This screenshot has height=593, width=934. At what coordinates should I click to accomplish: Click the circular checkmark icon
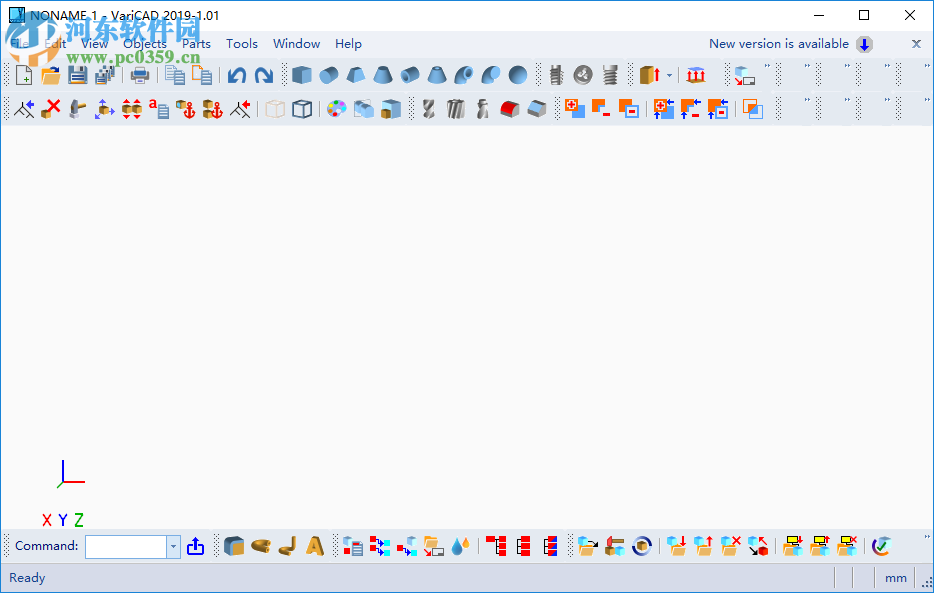coord(881,546)
